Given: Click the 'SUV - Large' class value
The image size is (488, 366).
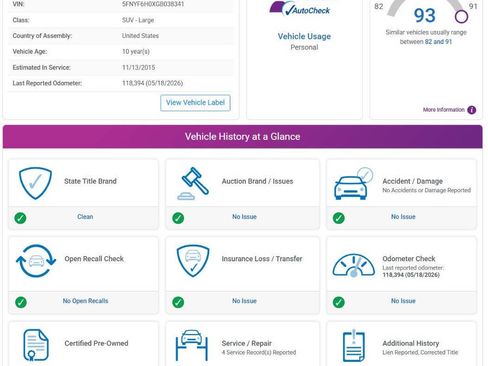Looking at the screenshot, I should (x=138, y=20).
